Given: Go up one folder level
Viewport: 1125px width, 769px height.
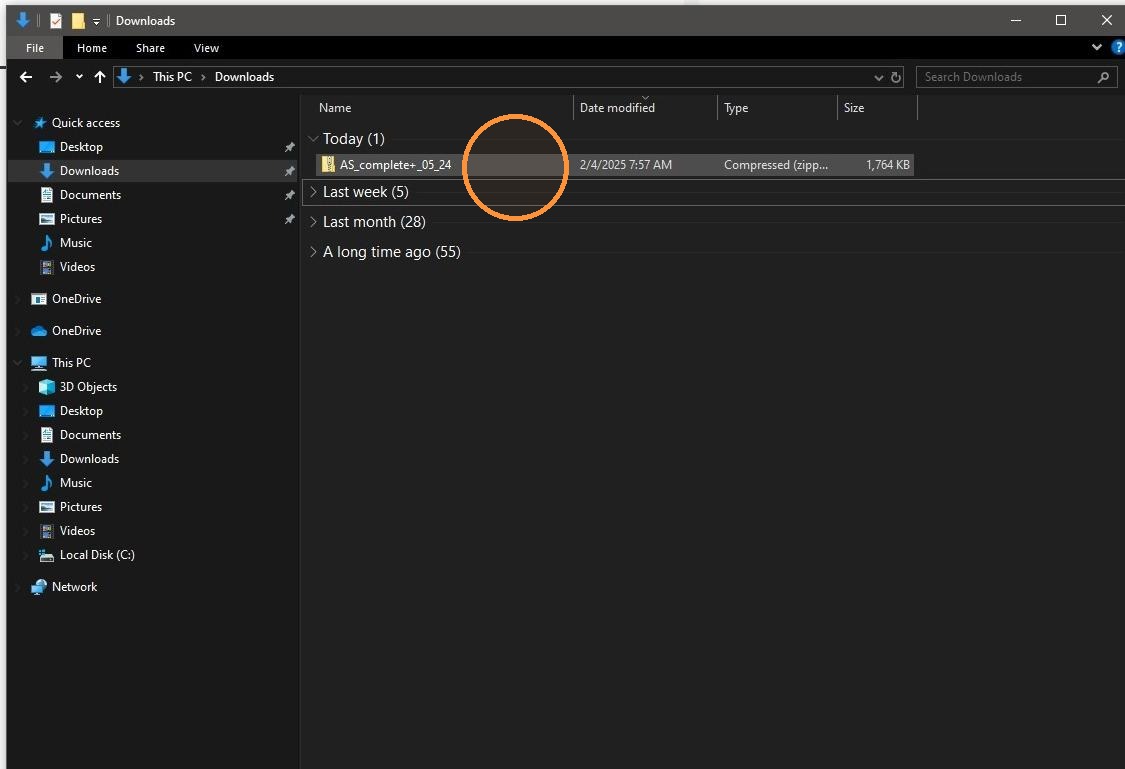Looking at the screenshot, I should (x=100, y=77).
